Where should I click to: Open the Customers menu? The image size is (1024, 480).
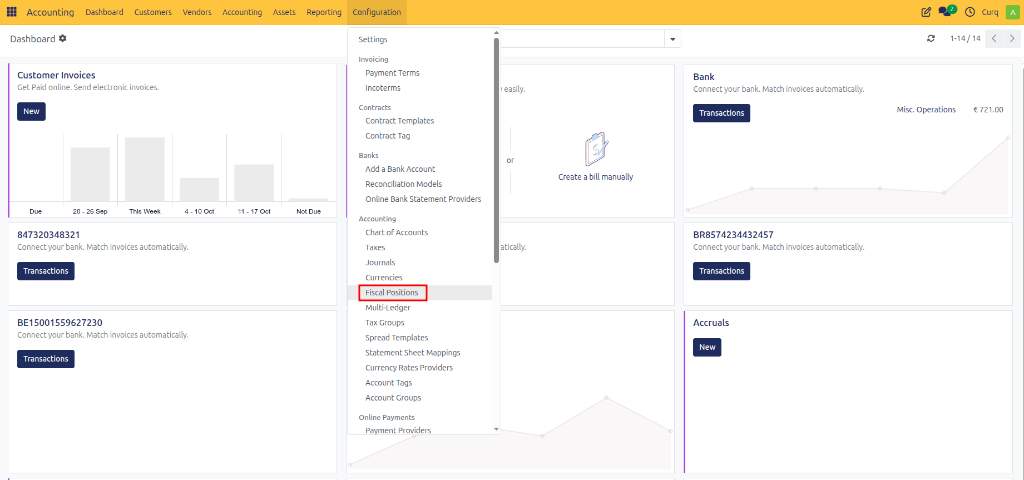coord(153,12)
